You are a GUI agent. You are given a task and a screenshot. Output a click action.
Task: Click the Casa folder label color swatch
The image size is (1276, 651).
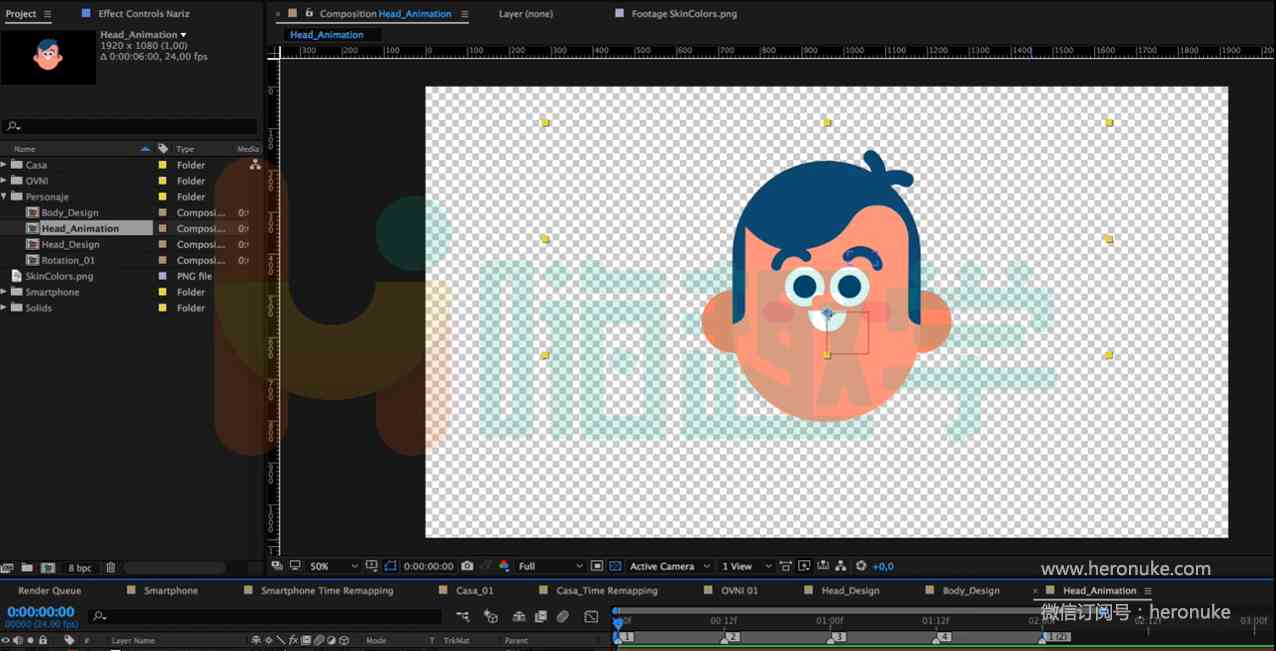coord(162,165)
